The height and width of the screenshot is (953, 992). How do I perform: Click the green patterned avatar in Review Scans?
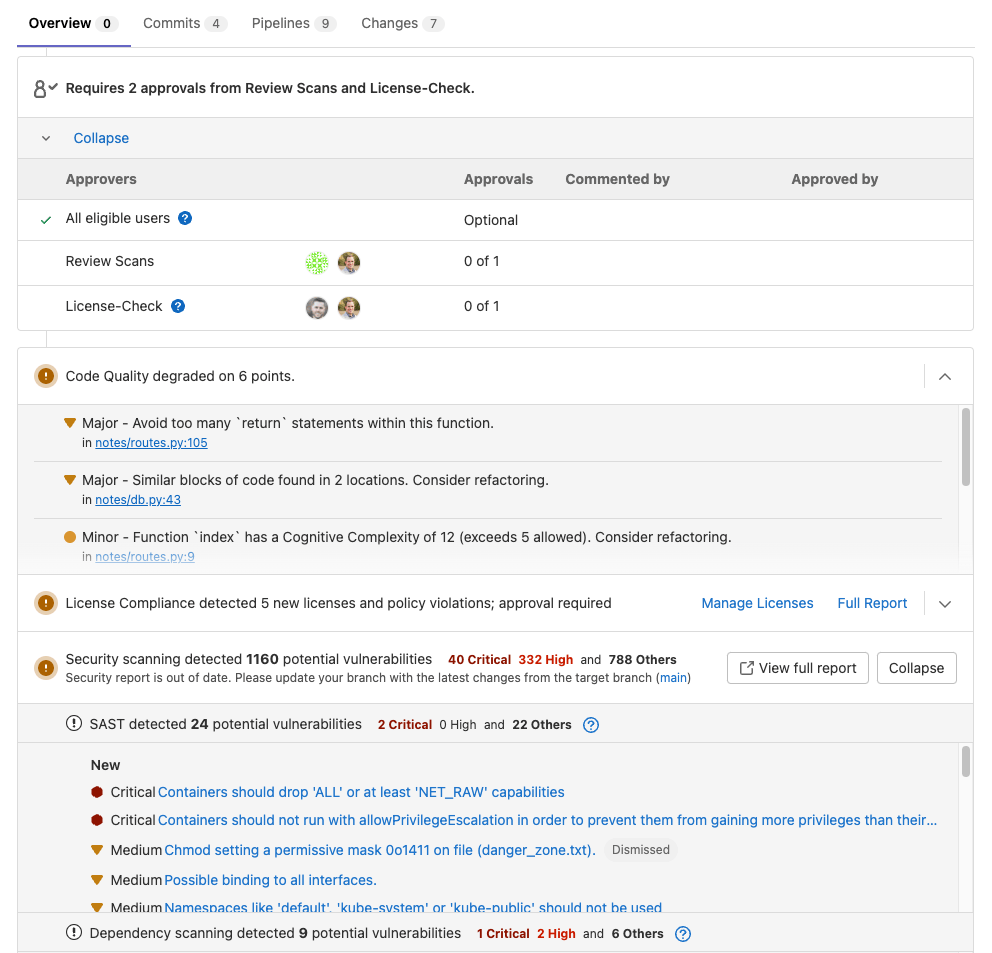317,263
